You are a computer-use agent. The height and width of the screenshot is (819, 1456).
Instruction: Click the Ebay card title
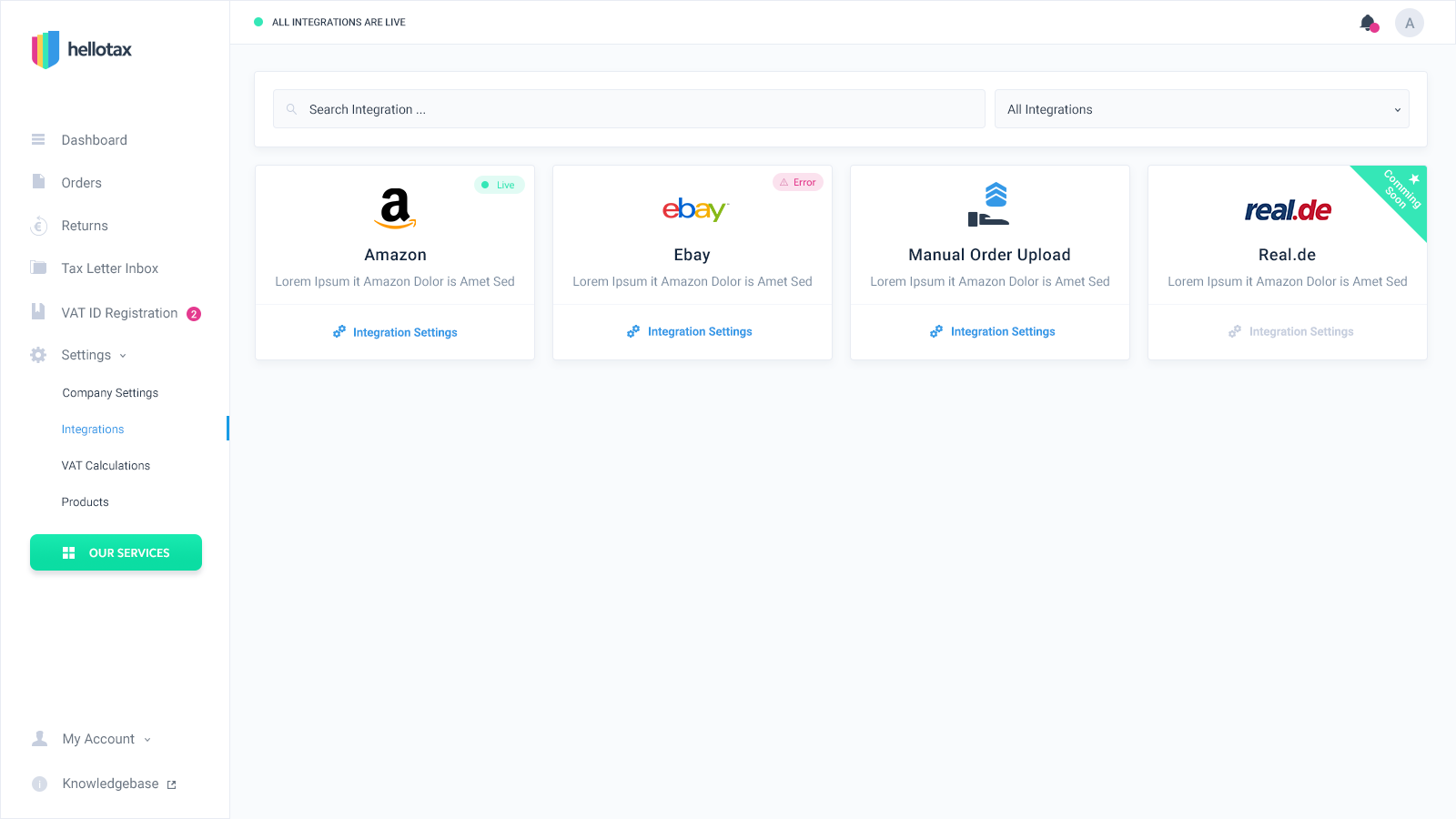coord(692,255)
